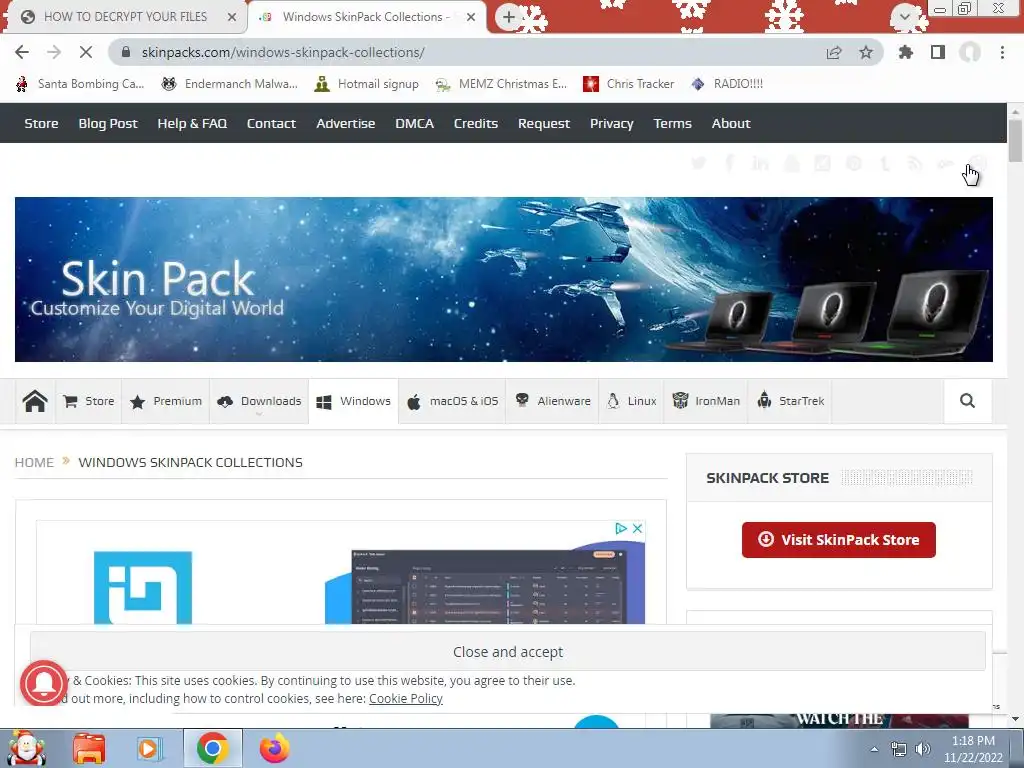Click HOME in the breadcrumb
Image resolution: width=1024 pixels, height=768 pixels.
[x=34, y=463]
